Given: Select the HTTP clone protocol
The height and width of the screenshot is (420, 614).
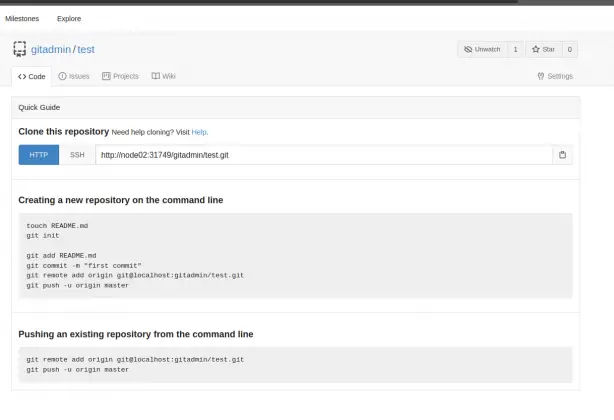Looking at the screenshot, I should pos(38,155).
